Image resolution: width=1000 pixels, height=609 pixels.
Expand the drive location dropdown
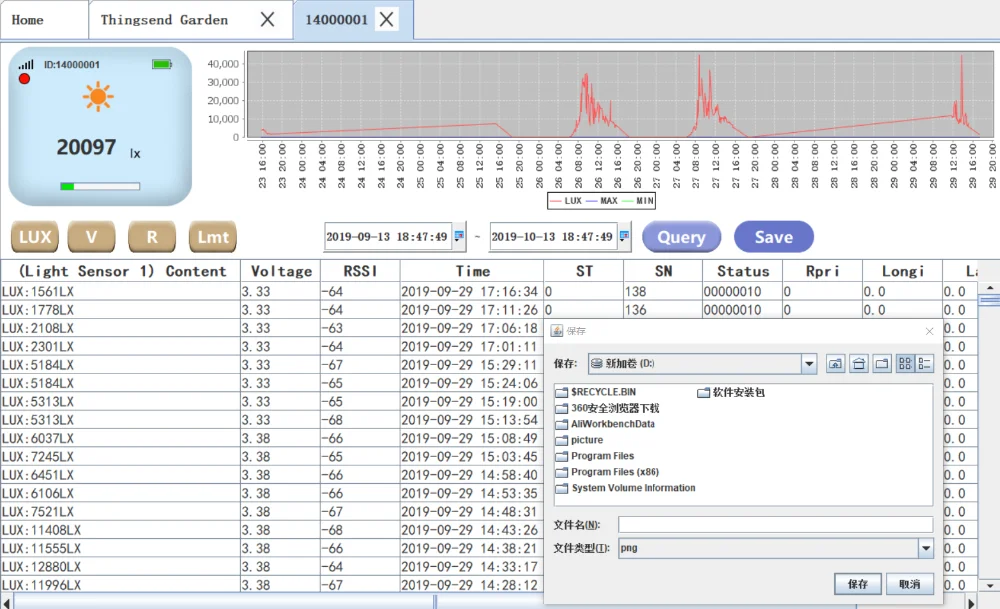[809, 364]
